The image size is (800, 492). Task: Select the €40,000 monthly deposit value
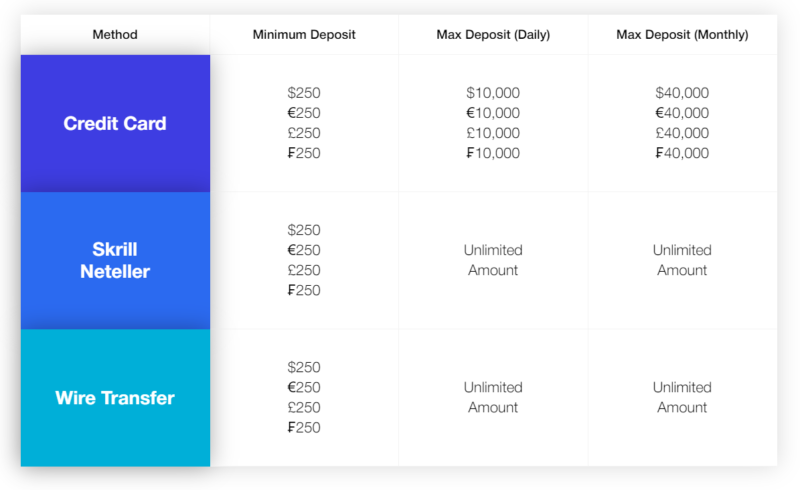[x=682, y=113]
